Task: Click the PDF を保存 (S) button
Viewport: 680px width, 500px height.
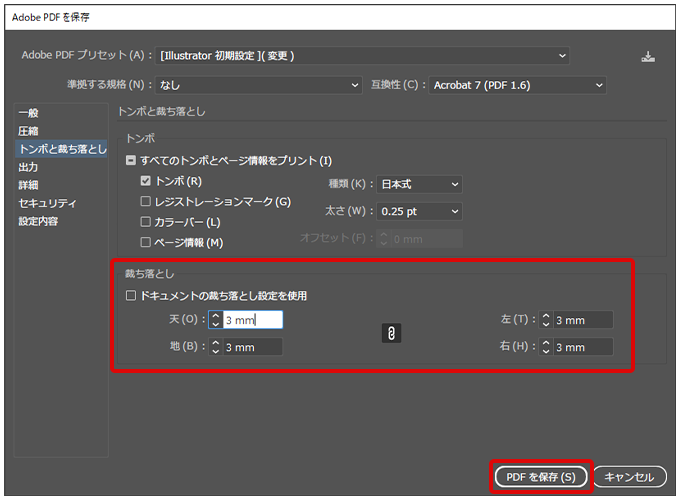Action: coord(541,477)
